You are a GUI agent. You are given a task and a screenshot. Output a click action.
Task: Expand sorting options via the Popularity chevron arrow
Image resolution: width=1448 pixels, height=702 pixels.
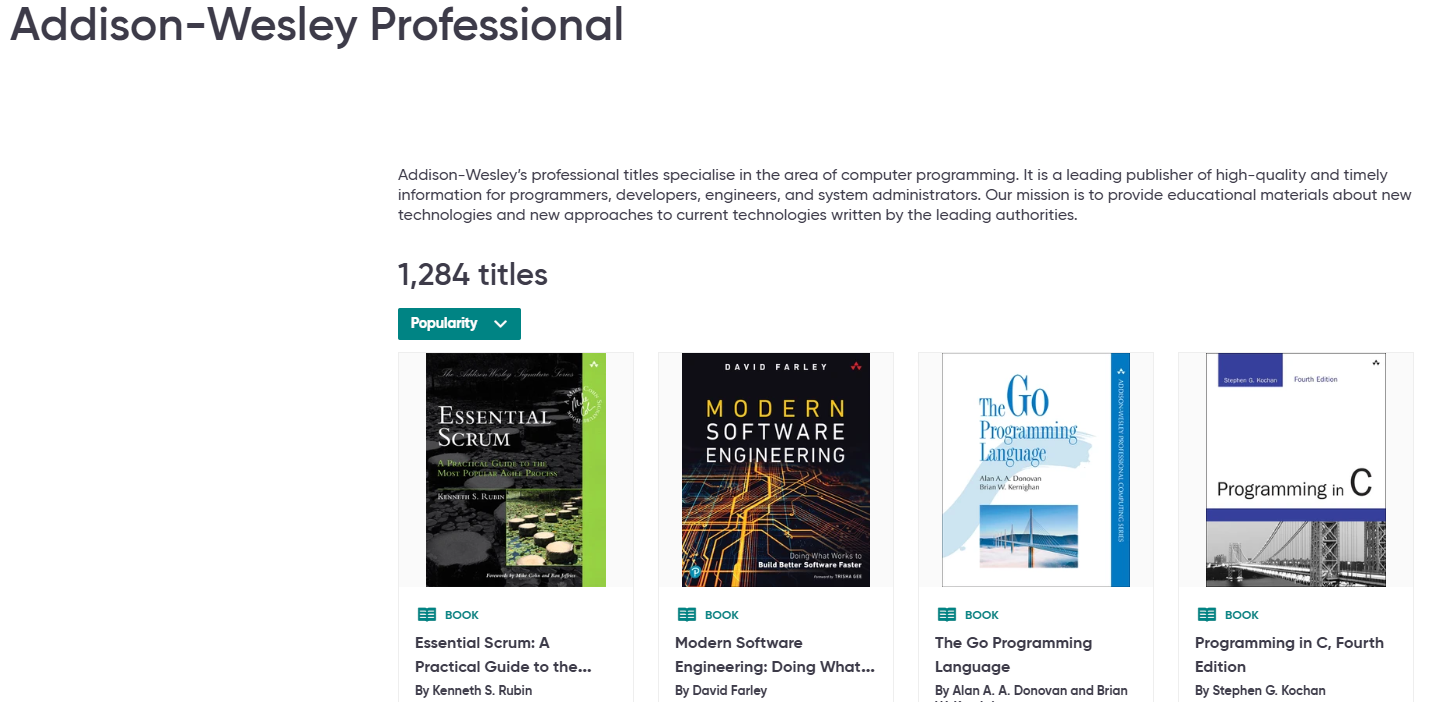501,324
